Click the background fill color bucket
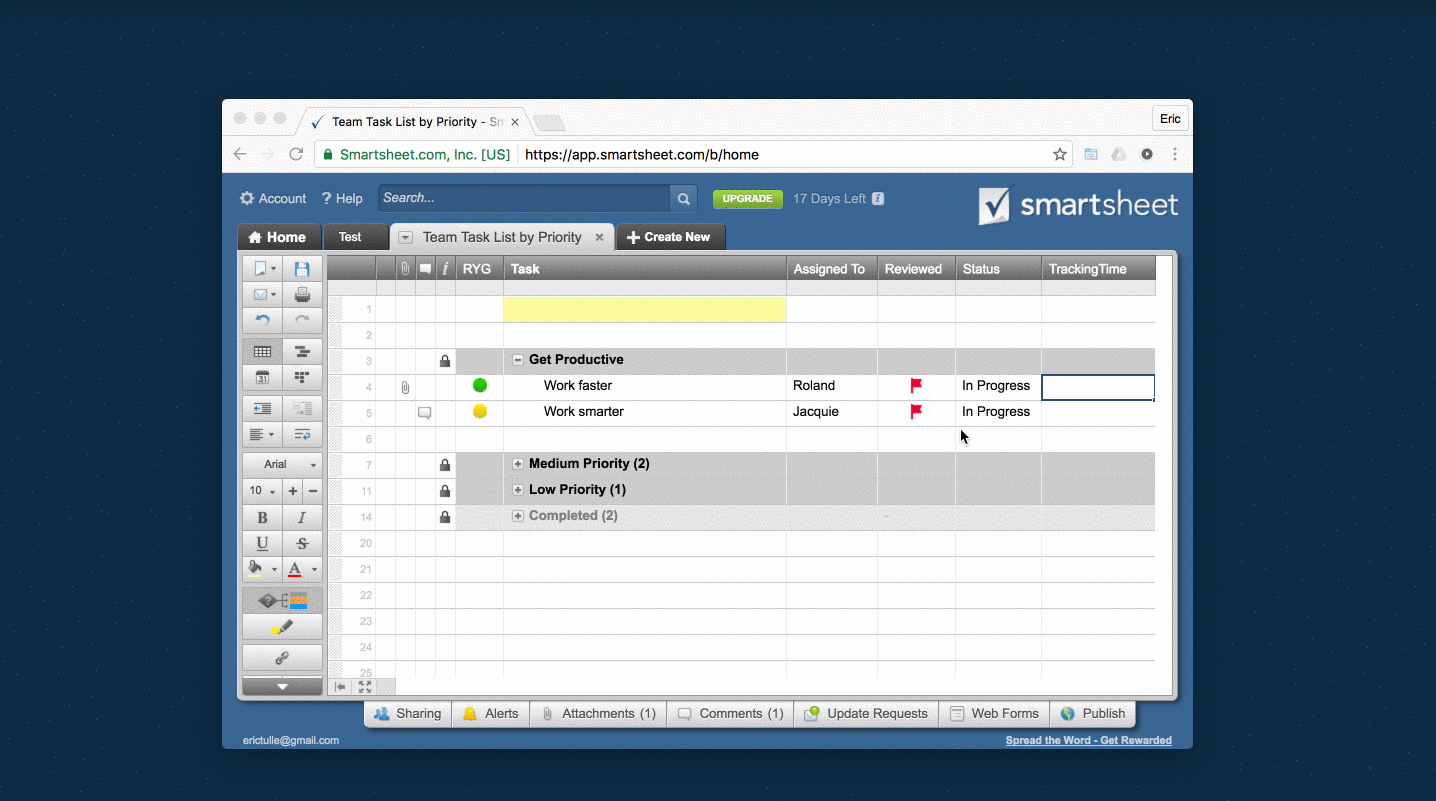 pyautogui.click(x=255, y=569)
